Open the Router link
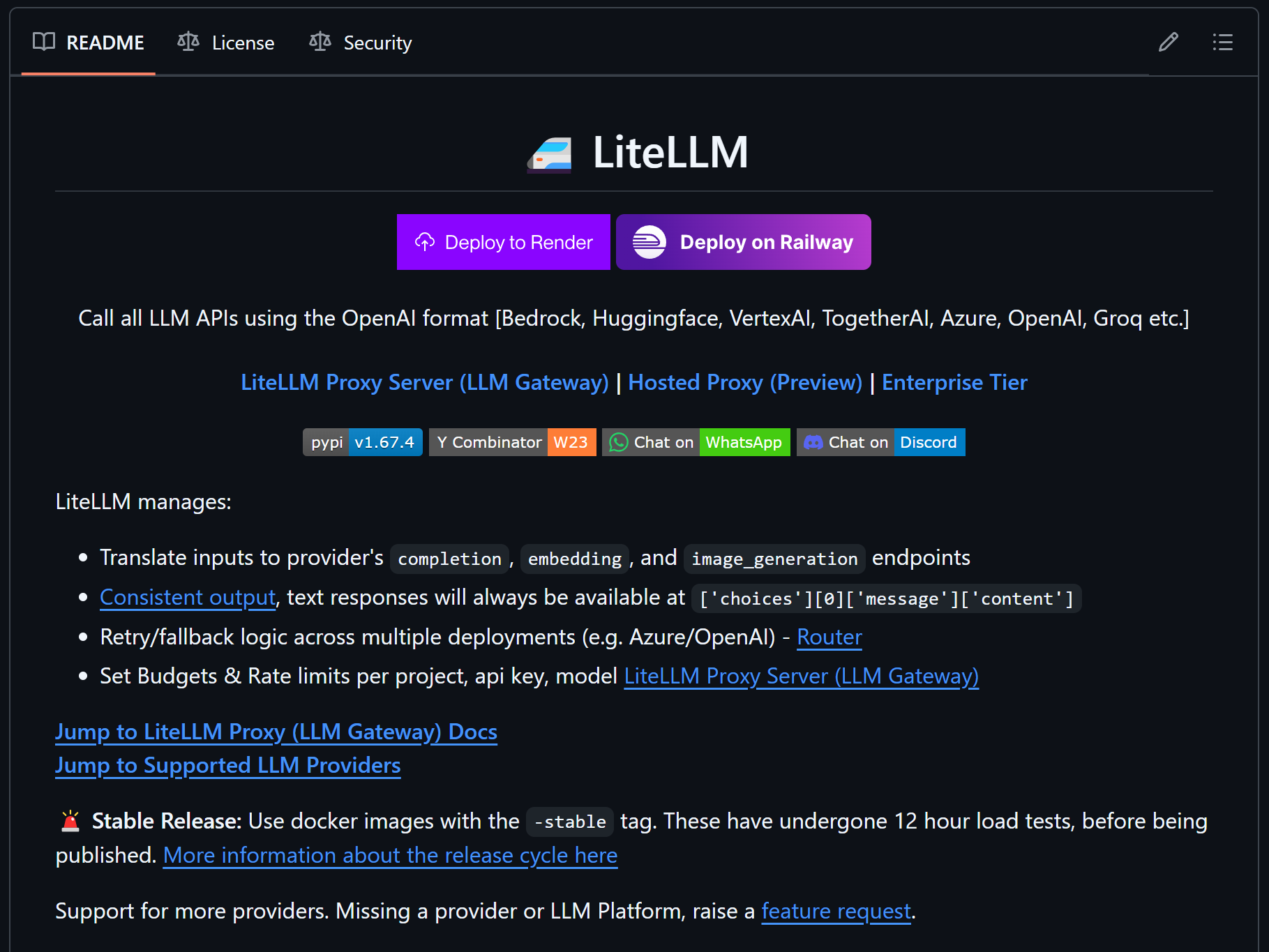This screenshot has height=952, width=1269. pyautogui.click(x=829, y=637)
